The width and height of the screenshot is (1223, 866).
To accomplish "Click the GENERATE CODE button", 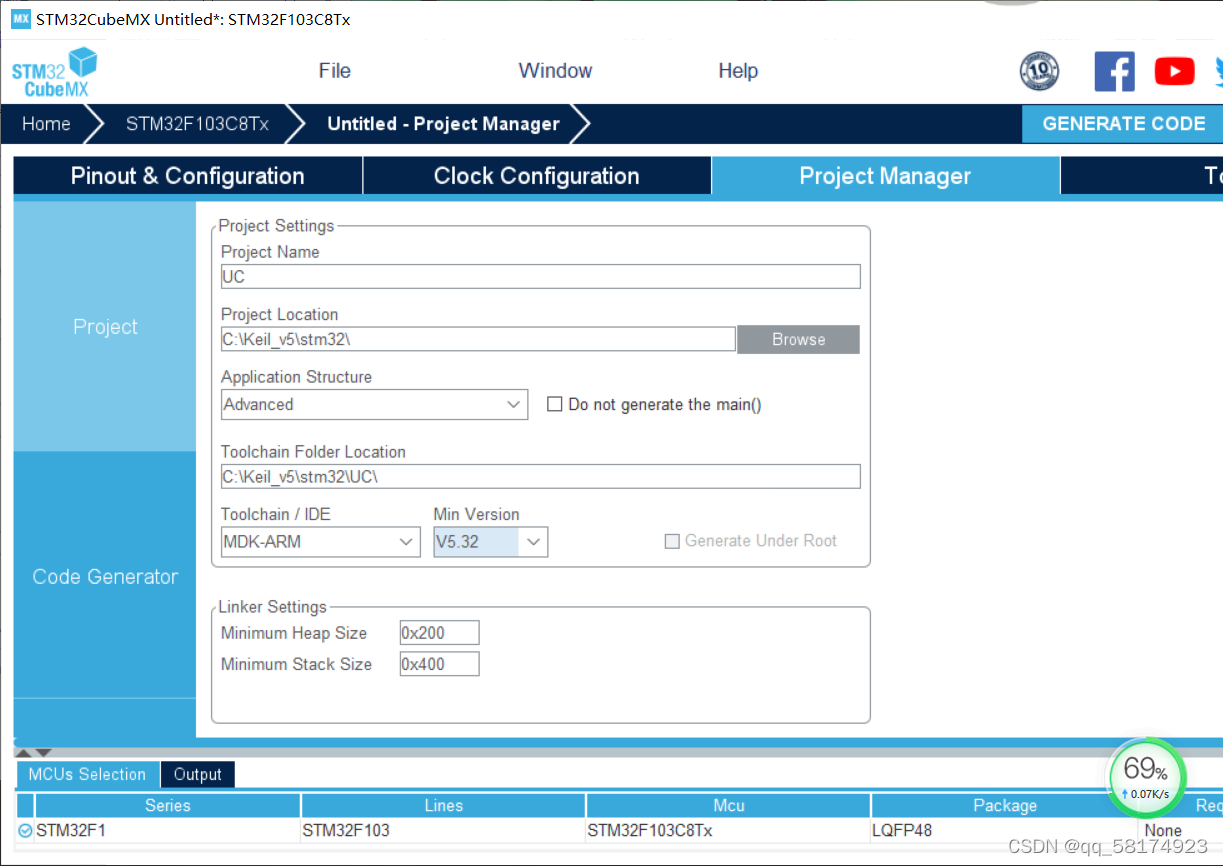I will click(x=1123, y=124).
